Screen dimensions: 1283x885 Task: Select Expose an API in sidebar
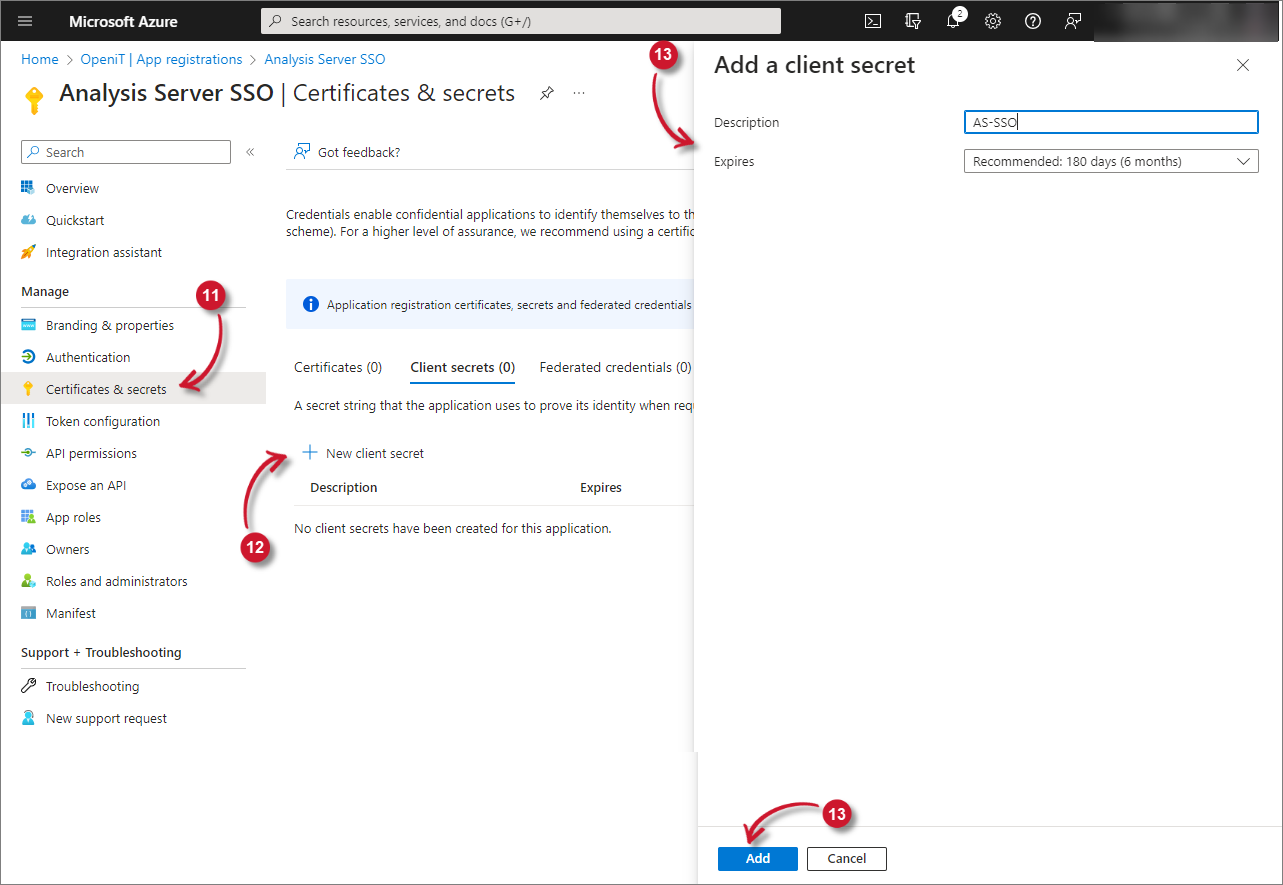click(x=88, y=485)
